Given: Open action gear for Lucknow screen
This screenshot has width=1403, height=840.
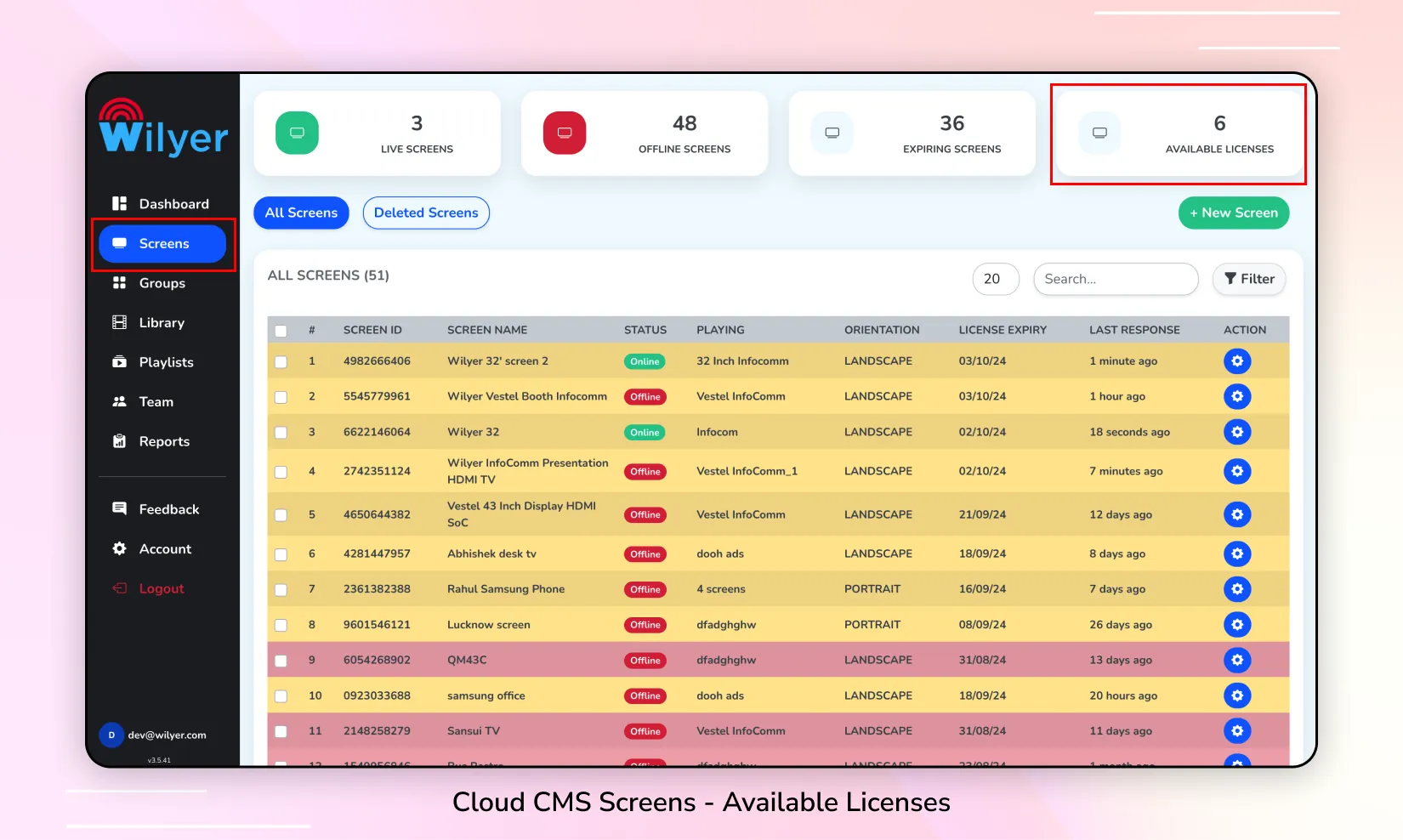Looking at the screenshot, I should [x=1237, y=625].
